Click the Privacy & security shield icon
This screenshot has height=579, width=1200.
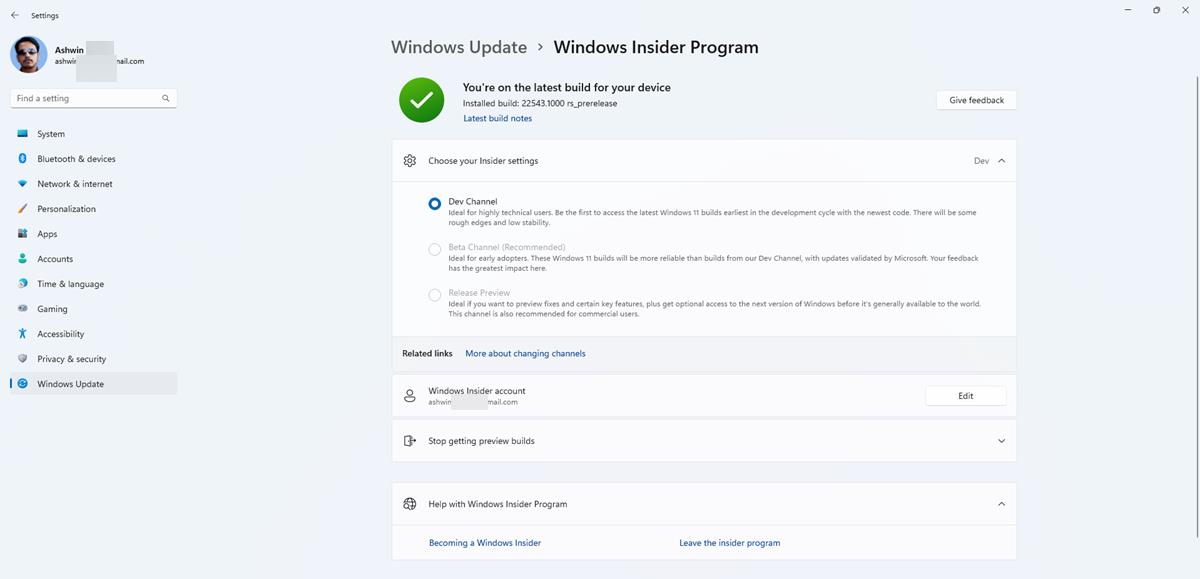tap(22, 358)
